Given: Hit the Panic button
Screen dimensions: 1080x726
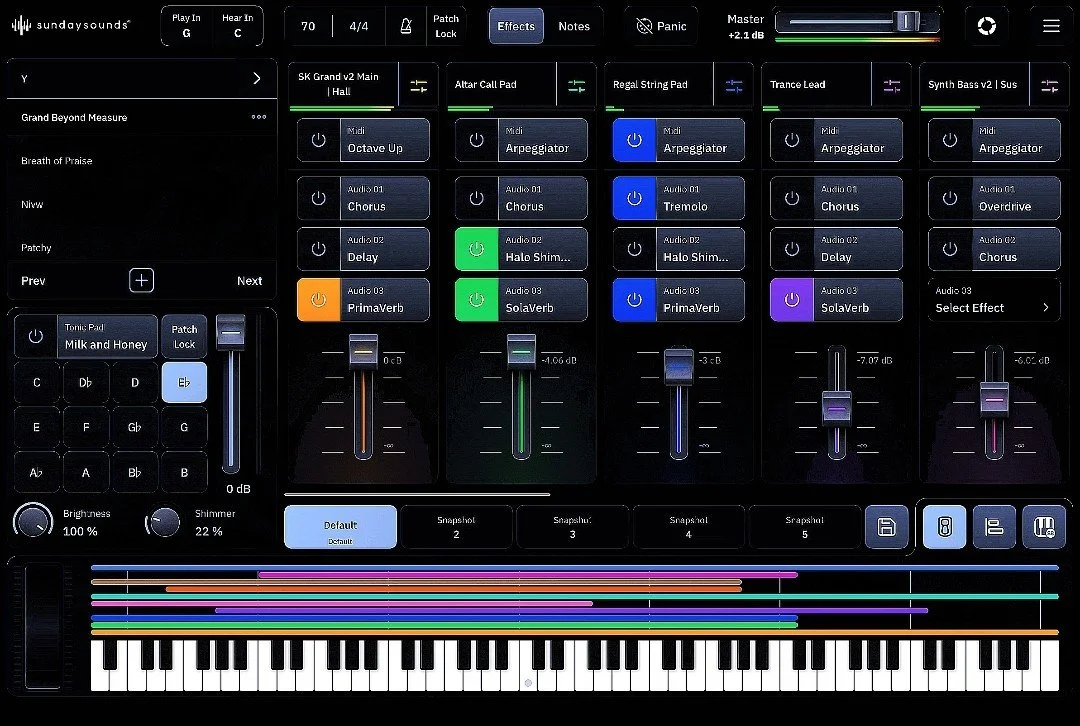Looking at the screenshot, I should coord(661,26).
